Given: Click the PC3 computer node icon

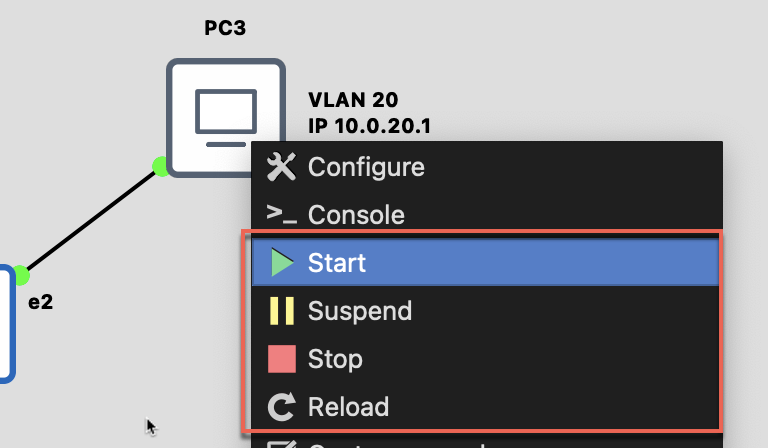Looking at the screenshot, I should pos(224,117).
